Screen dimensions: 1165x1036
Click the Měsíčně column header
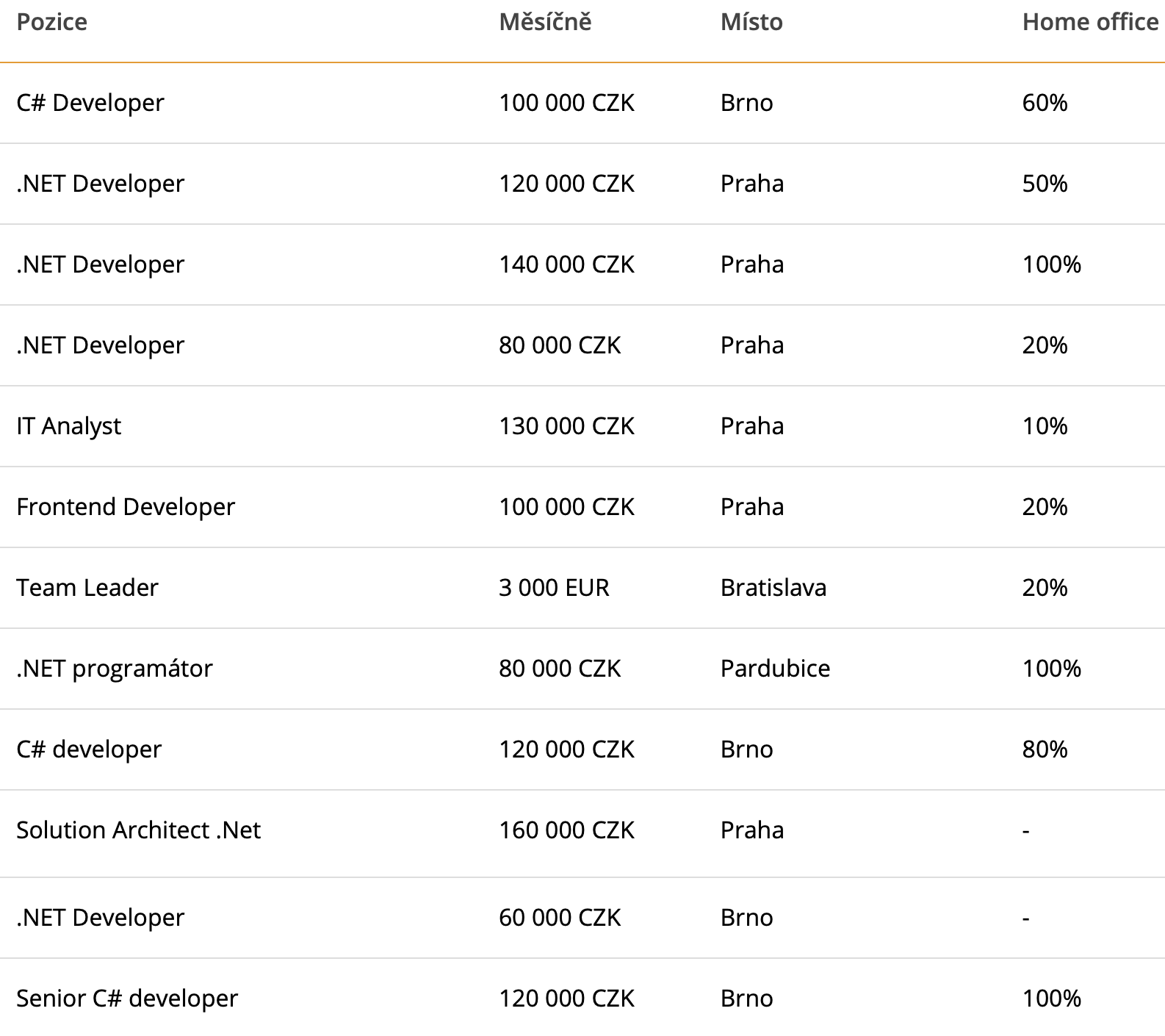pos(545,22)
